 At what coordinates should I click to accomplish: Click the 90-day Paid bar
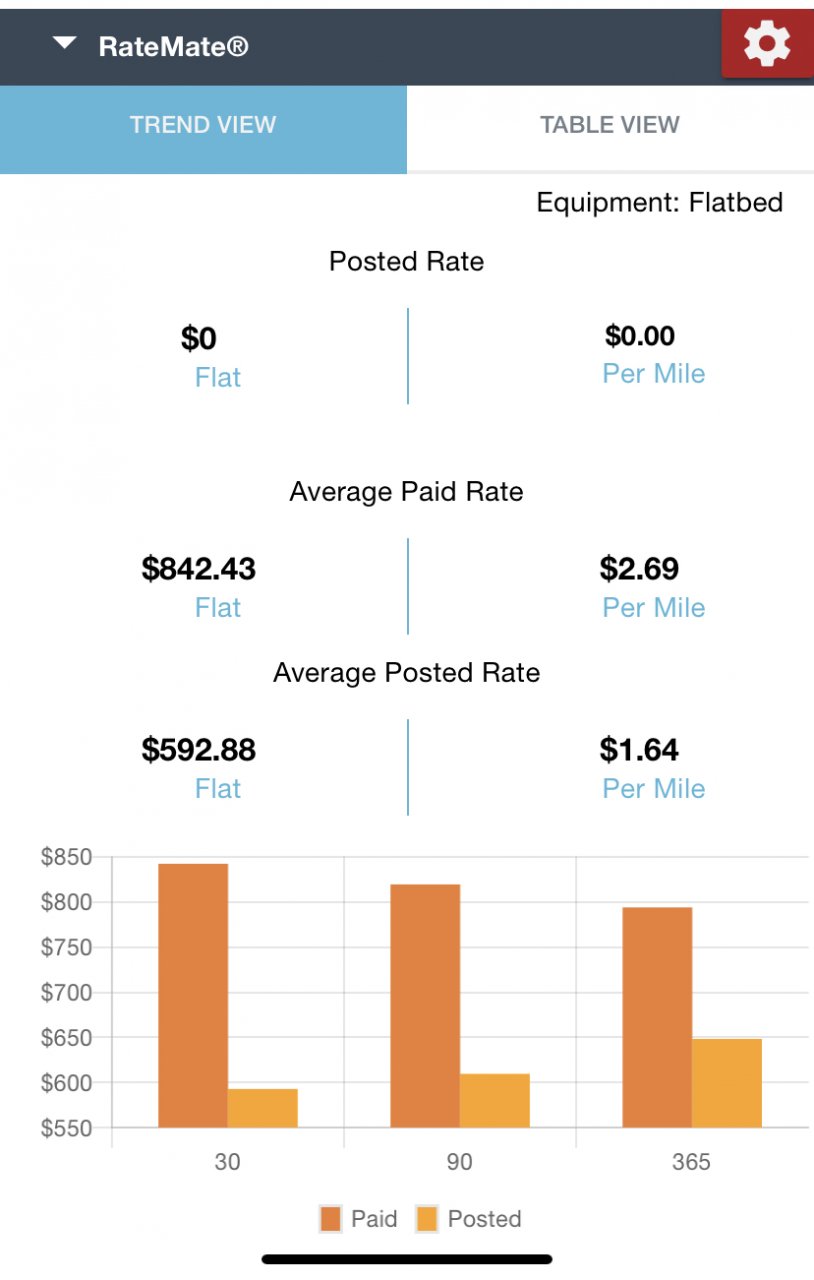[x=425, y=1005]
